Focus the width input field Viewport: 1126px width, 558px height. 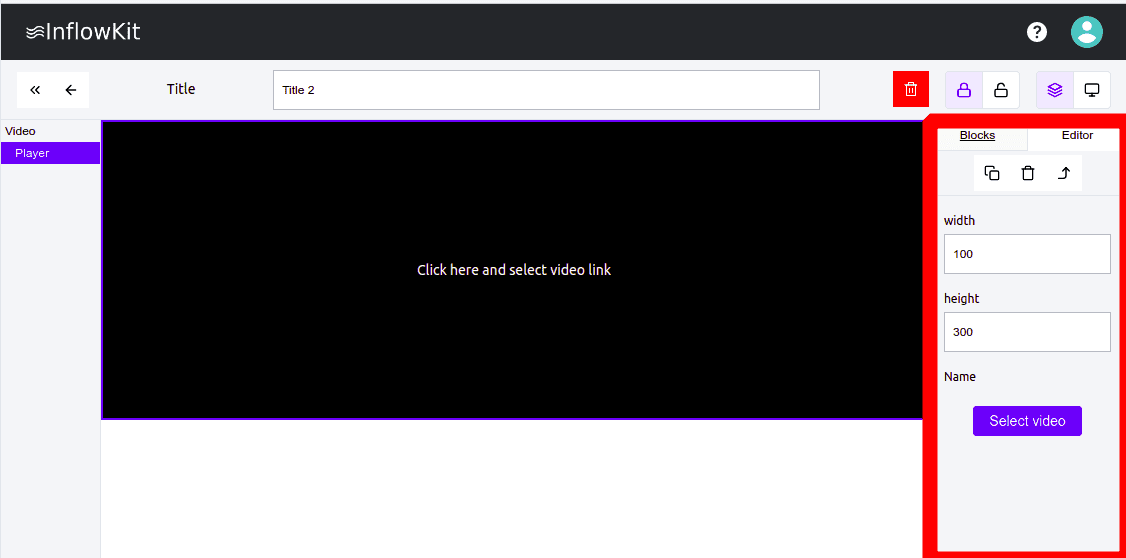[1027, 254]
